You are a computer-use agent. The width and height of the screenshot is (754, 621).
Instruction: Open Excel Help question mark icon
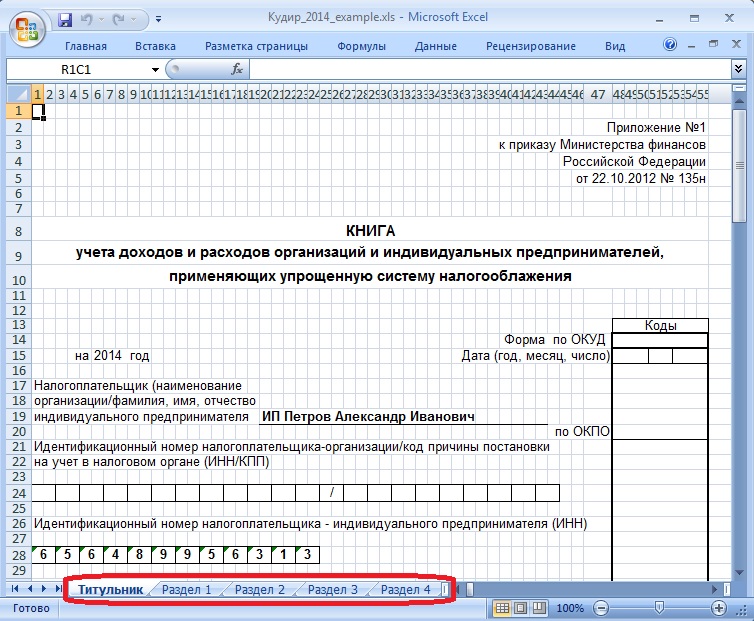(670, 45)
